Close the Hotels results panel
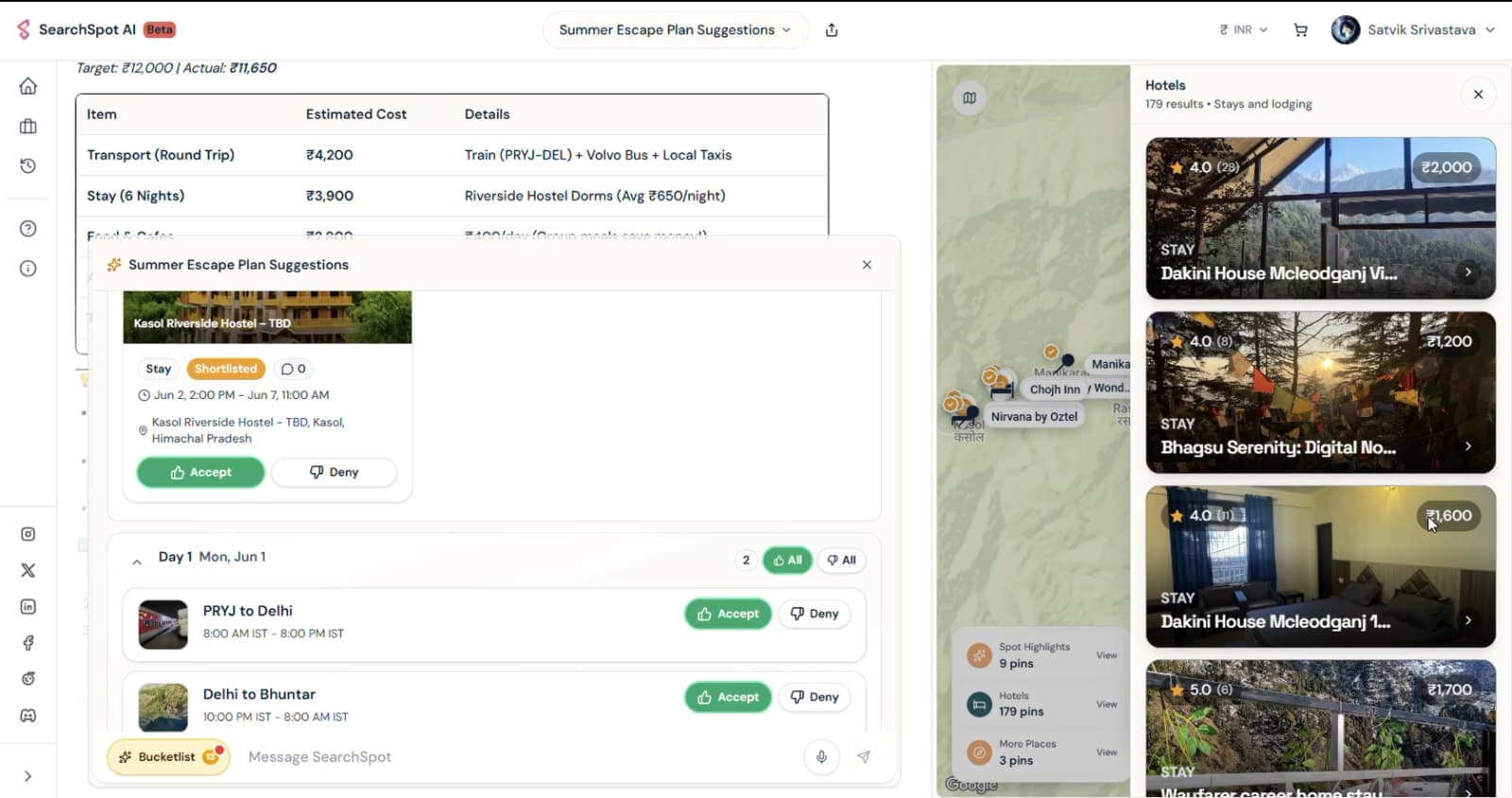 pos(1478,95)
